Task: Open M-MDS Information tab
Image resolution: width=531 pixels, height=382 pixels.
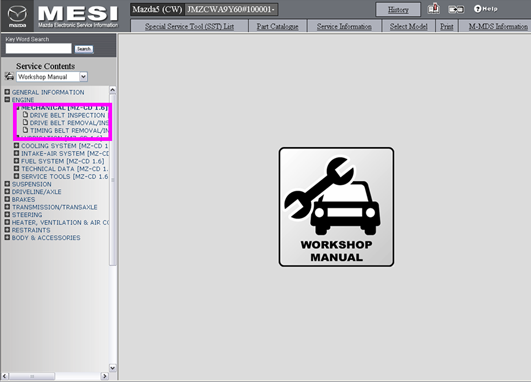Action: tap(495, 26)
